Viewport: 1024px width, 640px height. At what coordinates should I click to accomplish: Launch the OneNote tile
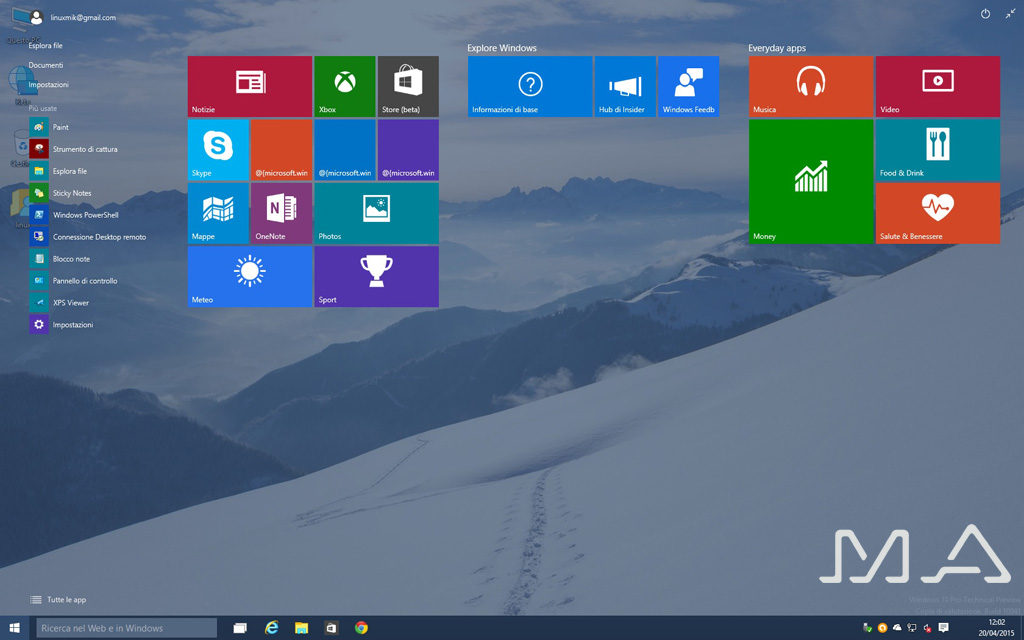281,213
